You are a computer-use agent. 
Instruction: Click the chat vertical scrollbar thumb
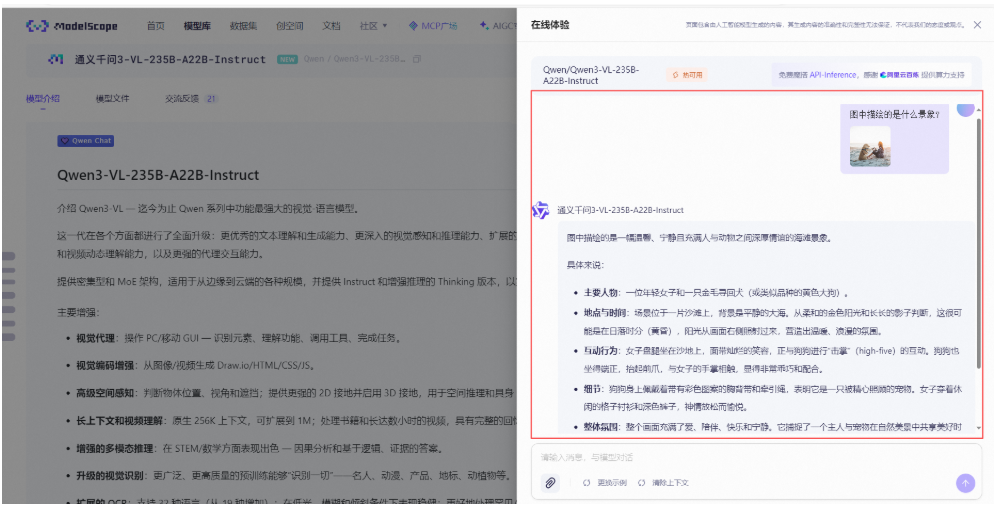[x=979, y=241]
